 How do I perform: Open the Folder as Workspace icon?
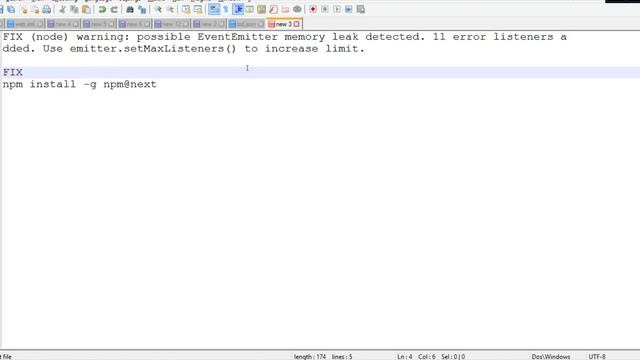click(x=285, y=9)
